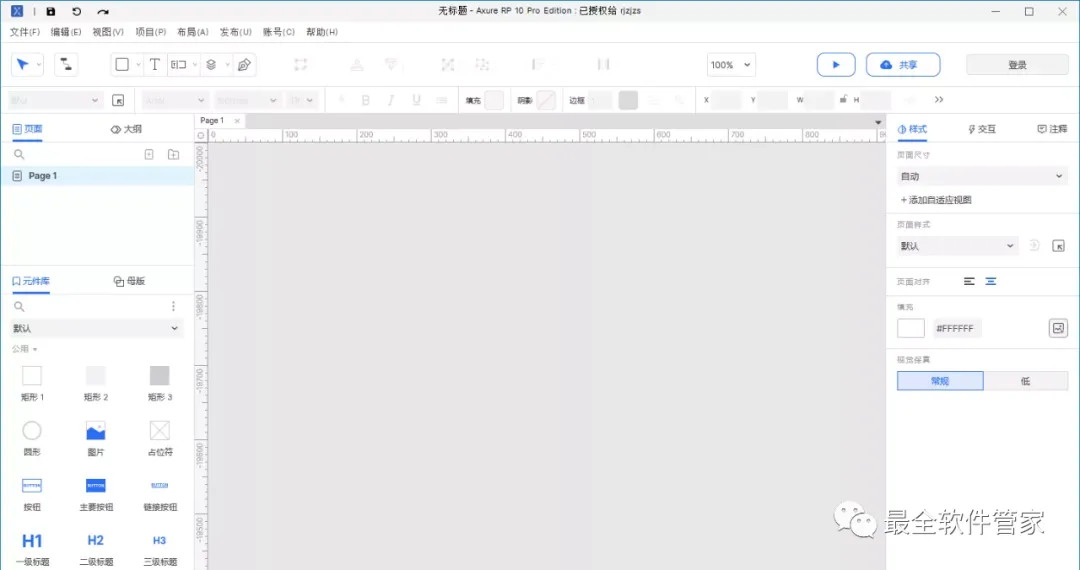Click the search icon in pages panel
The width and height of the screenshot is (1080, 570).
(19, 154)
